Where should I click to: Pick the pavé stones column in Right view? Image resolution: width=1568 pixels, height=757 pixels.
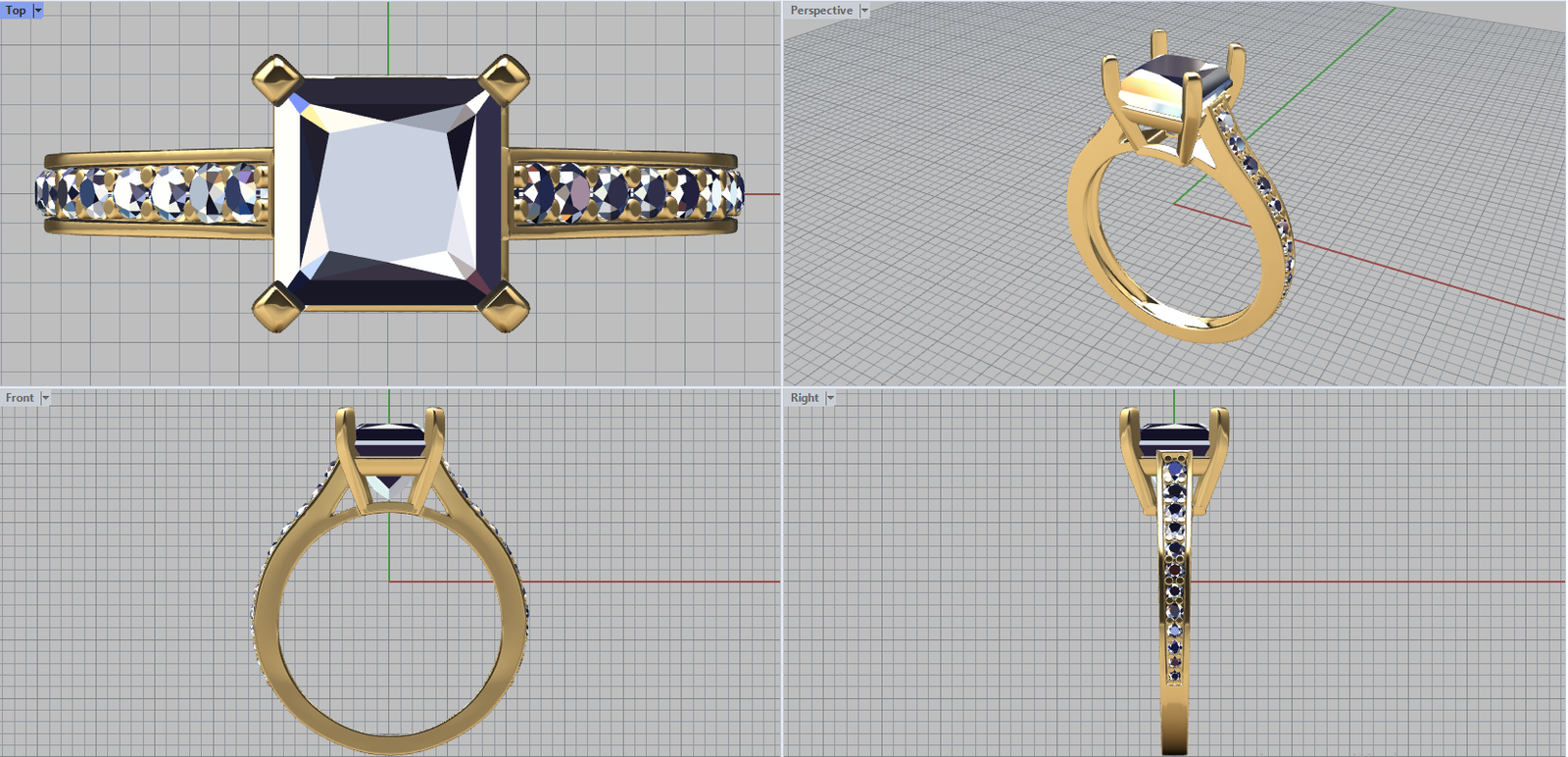point(1174,569)
